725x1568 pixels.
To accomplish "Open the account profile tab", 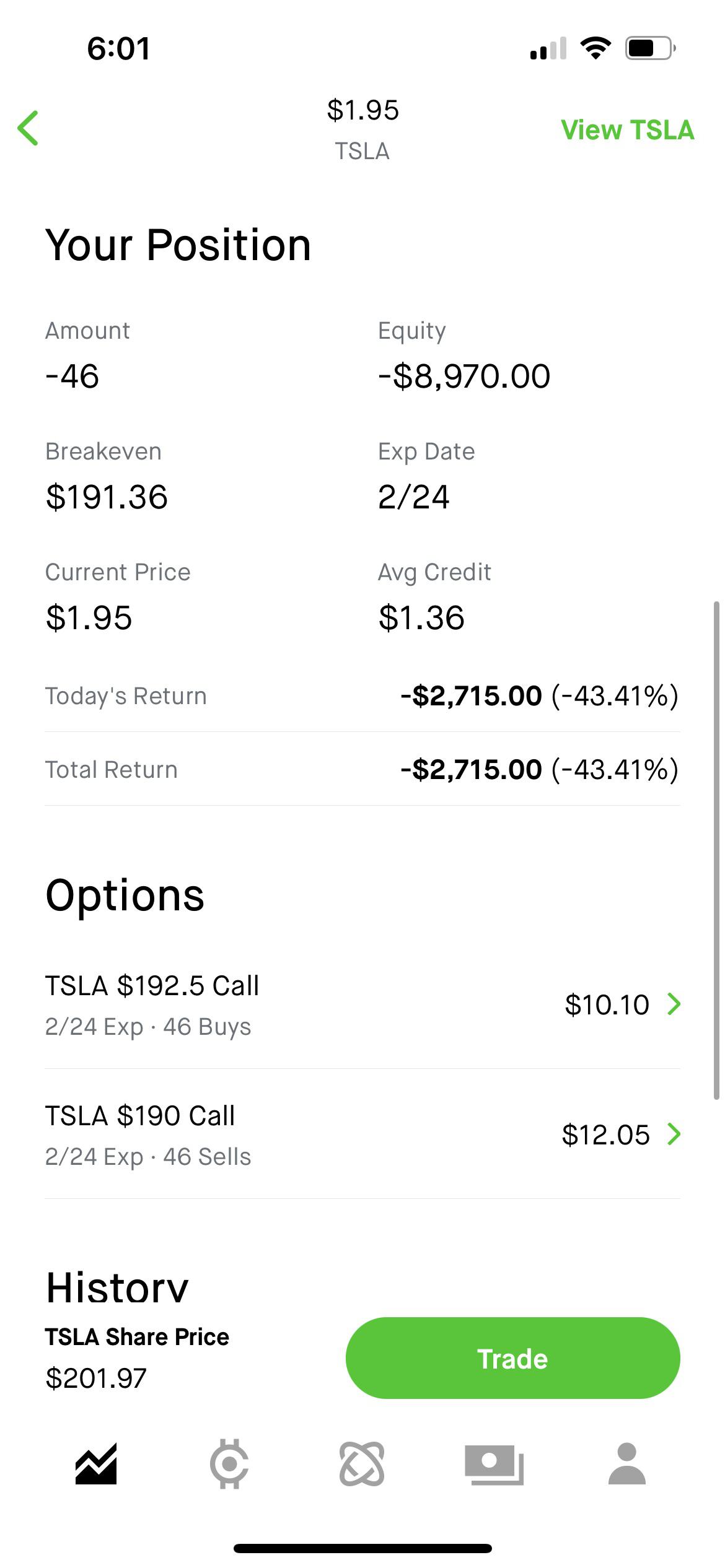I will click(x=627, y=1464).
